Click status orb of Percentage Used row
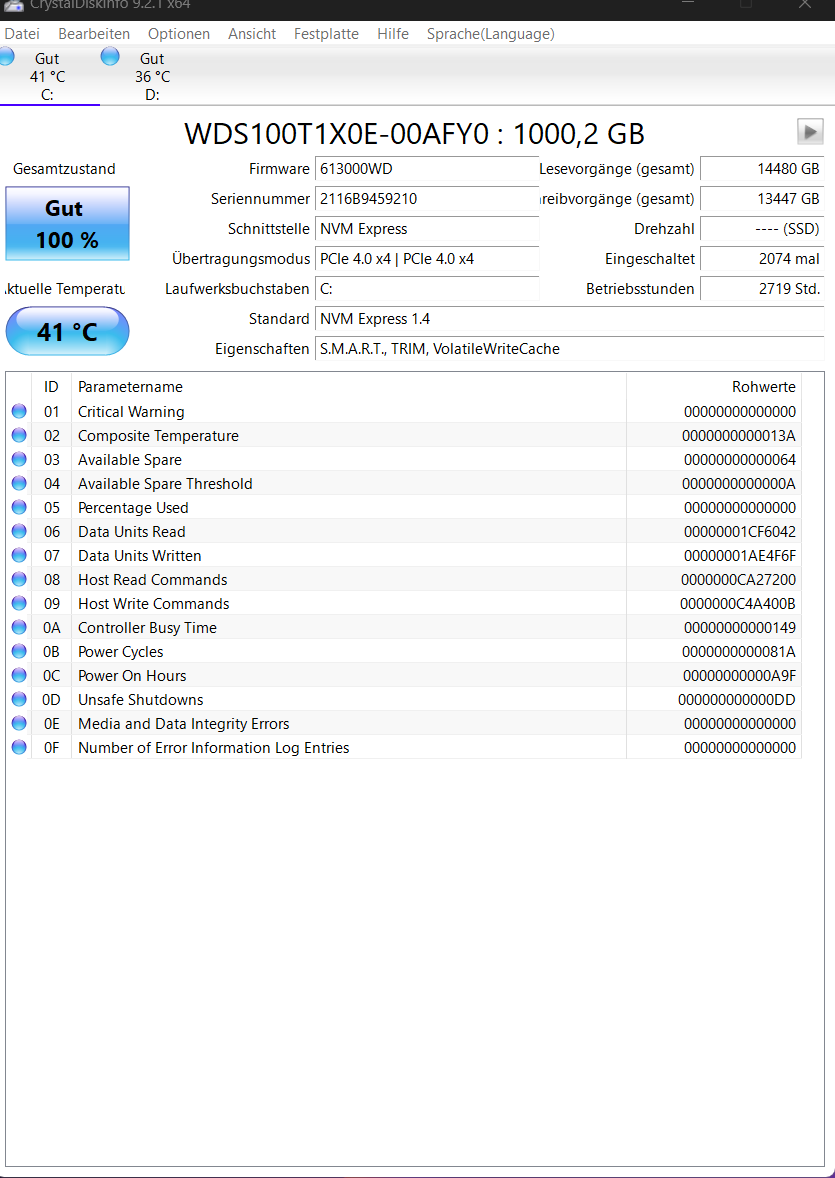This screenshot has width=835, height=1178. (x=19, y=507)
